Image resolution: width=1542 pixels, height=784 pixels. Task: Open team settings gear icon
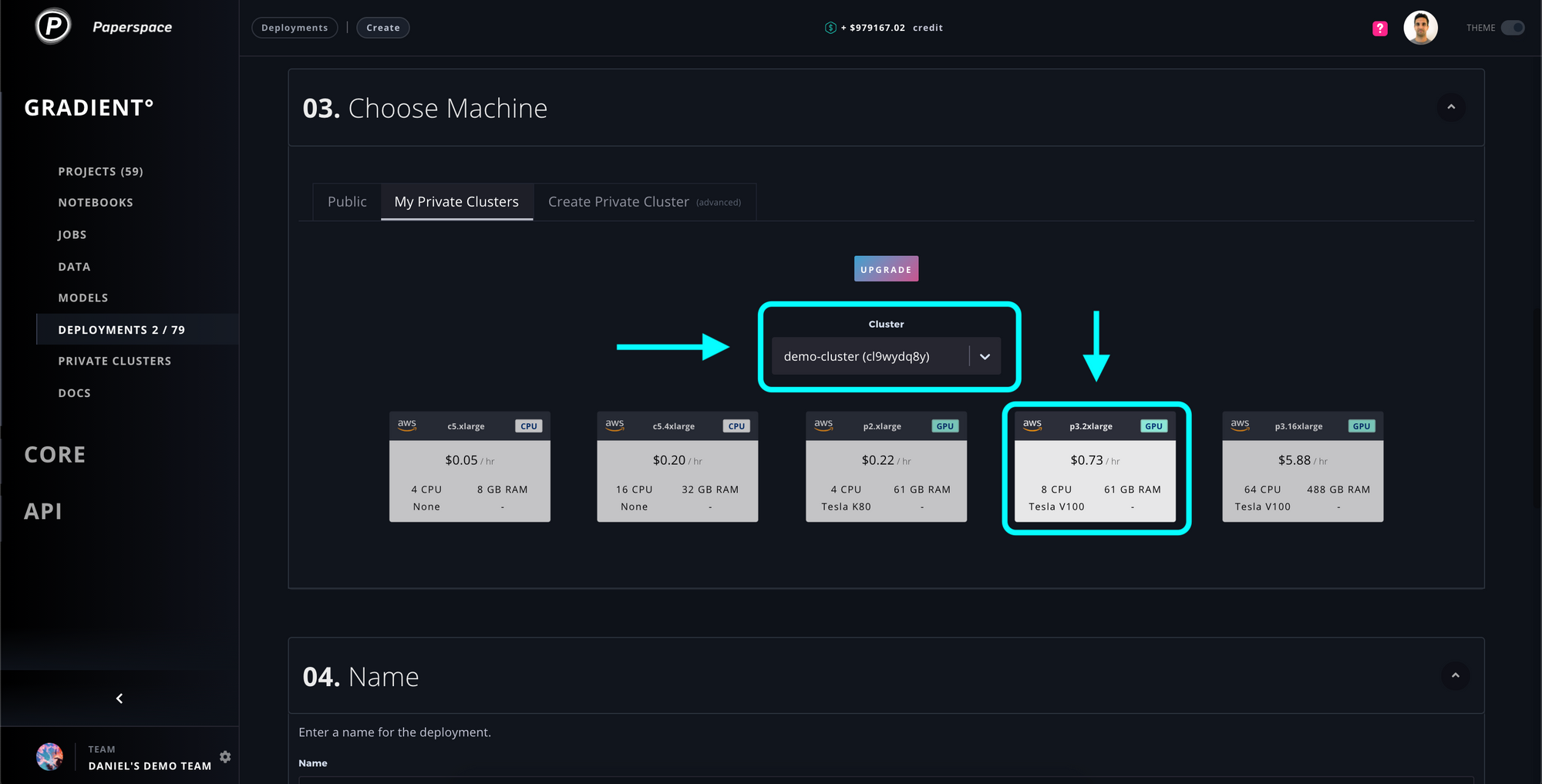tap(225, 757)
